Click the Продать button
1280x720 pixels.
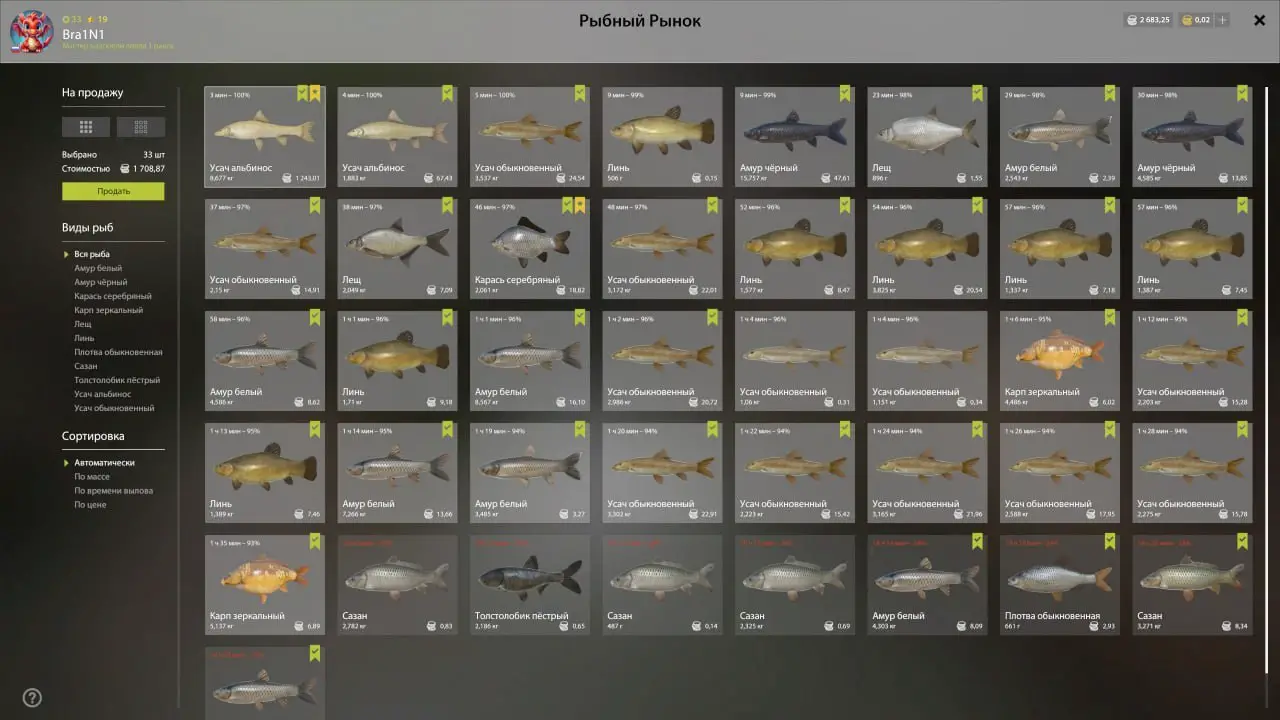point(113,191)
